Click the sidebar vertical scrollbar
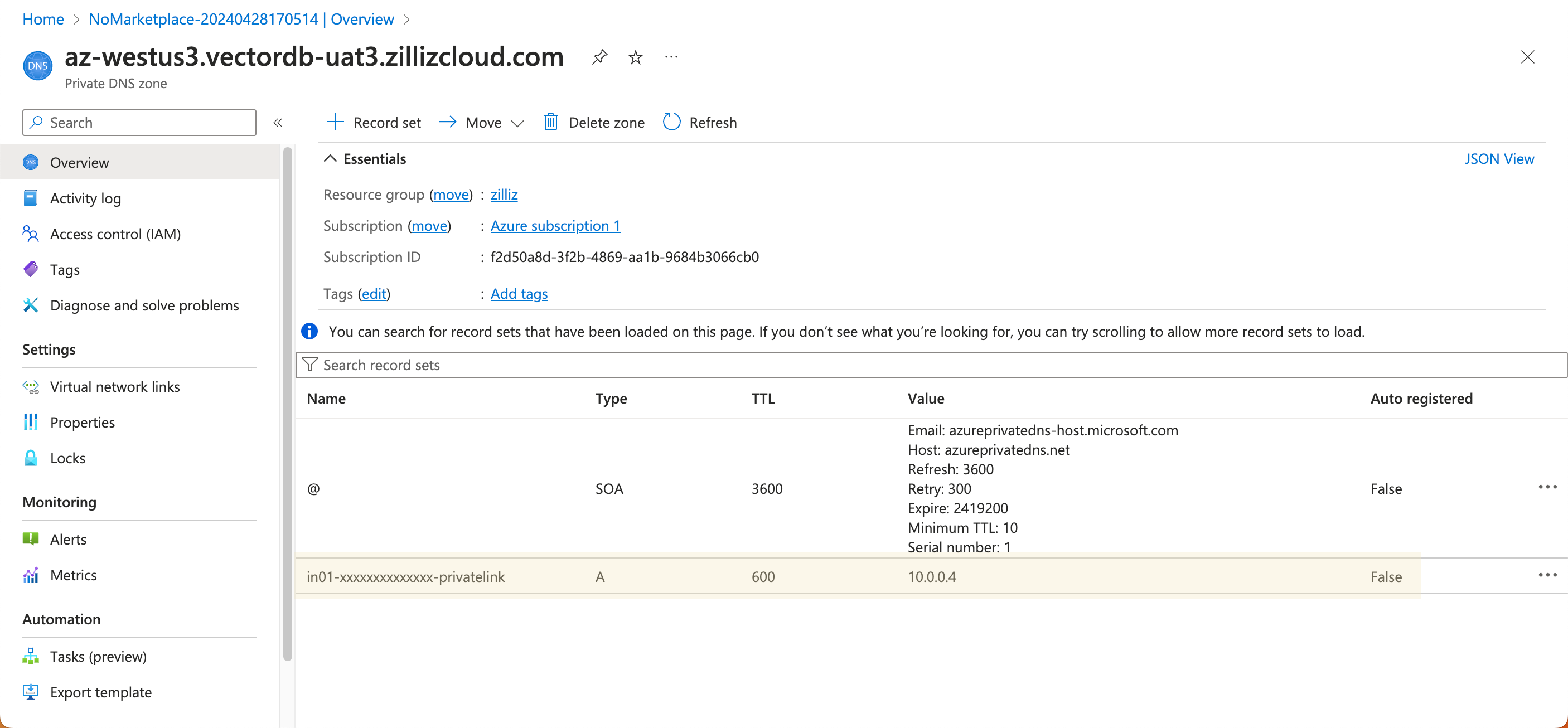This screenshot has height=728, width=1568. click(287, 402)
